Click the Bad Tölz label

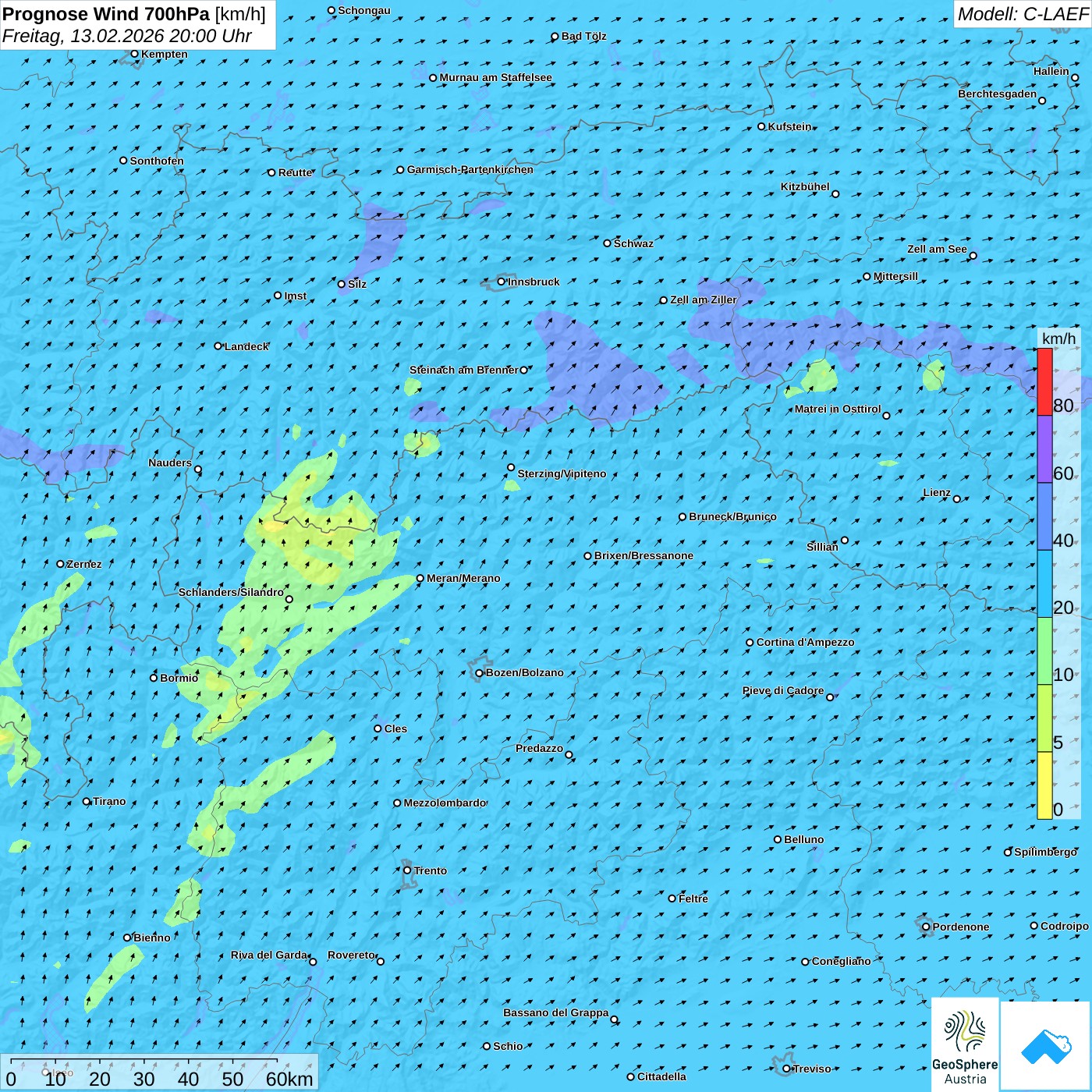click(584, 36)
